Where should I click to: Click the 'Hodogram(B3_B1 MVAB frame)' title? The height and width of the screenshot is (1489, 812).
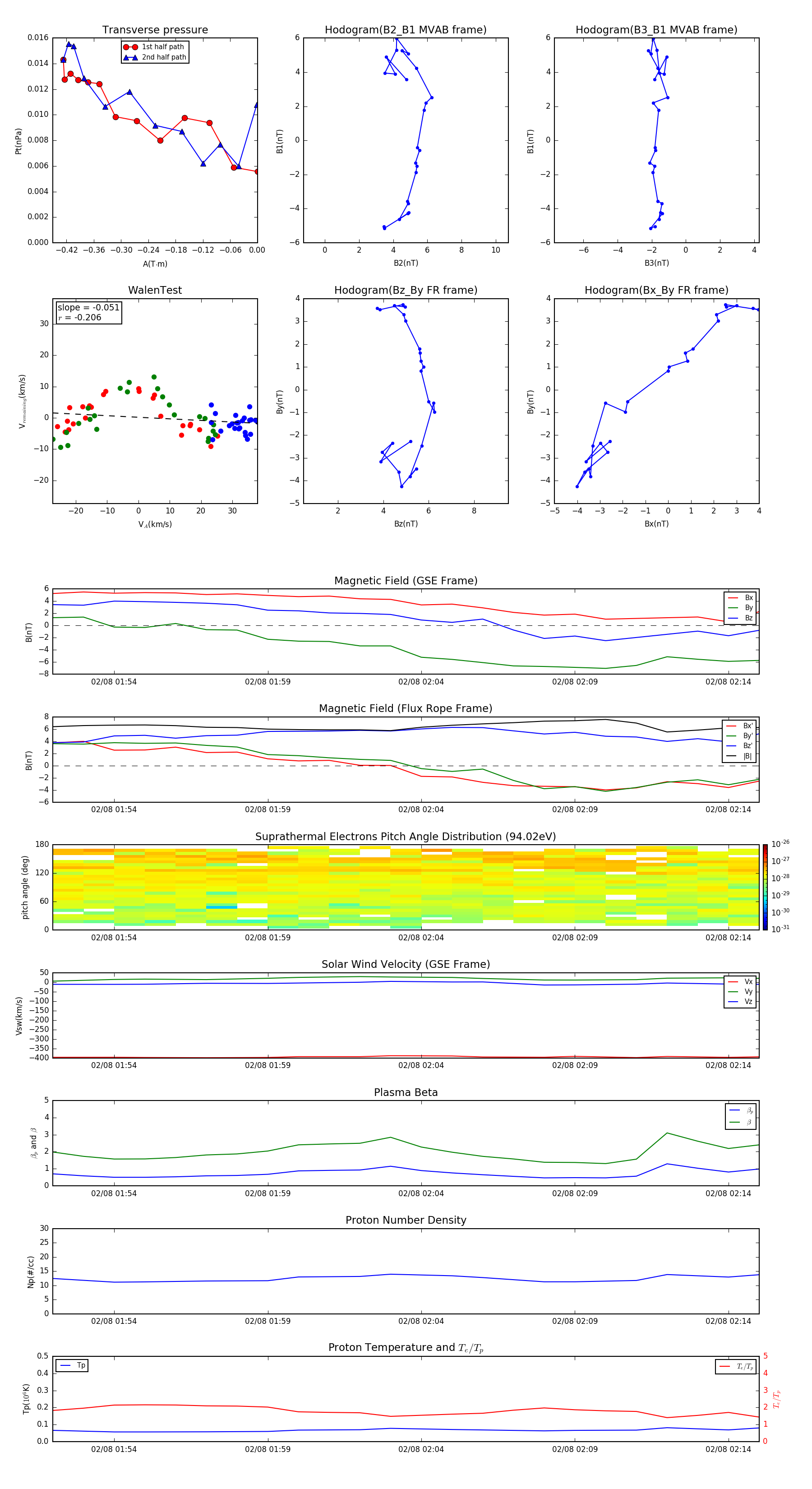[x=656, y=30]
